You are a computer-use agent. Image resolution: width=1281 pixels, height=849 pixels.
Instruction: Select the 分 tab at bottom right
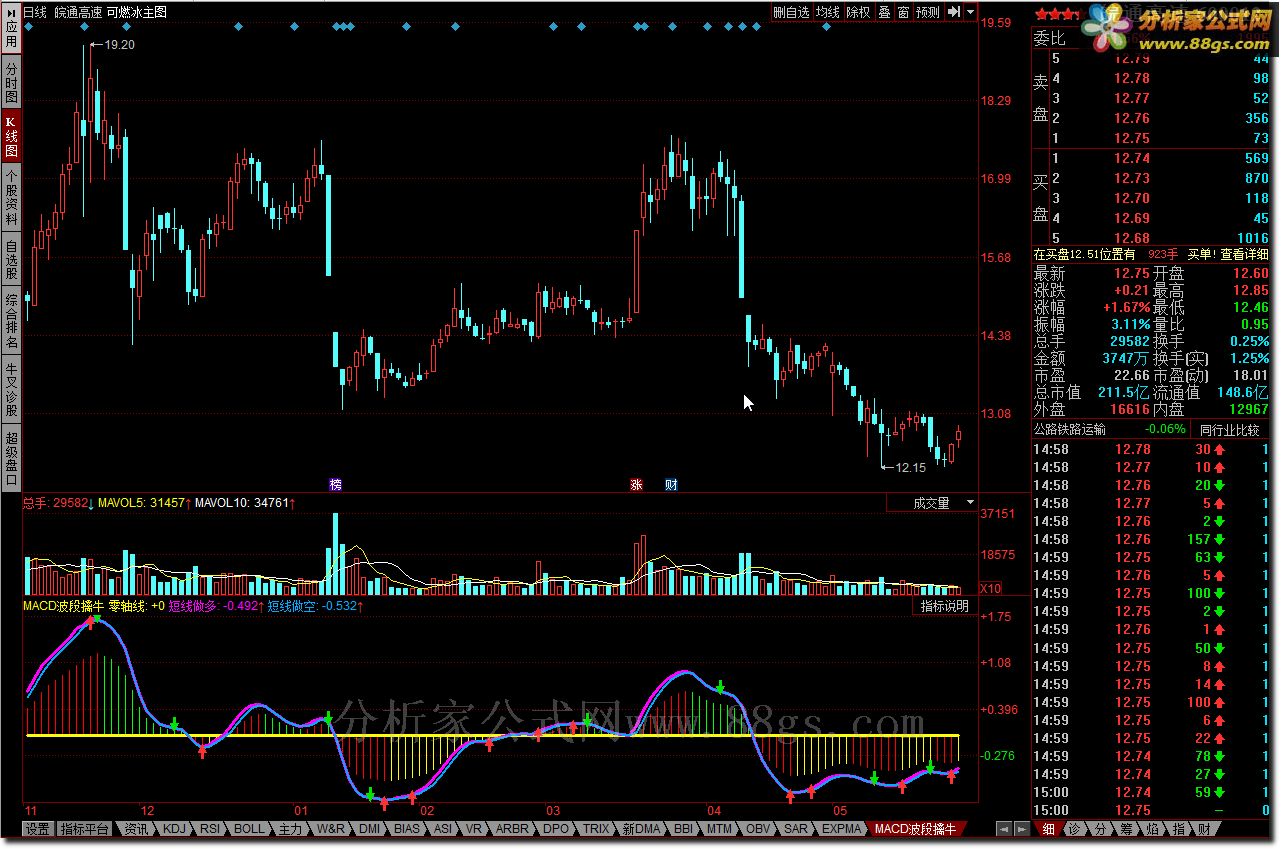[1101, 829]
